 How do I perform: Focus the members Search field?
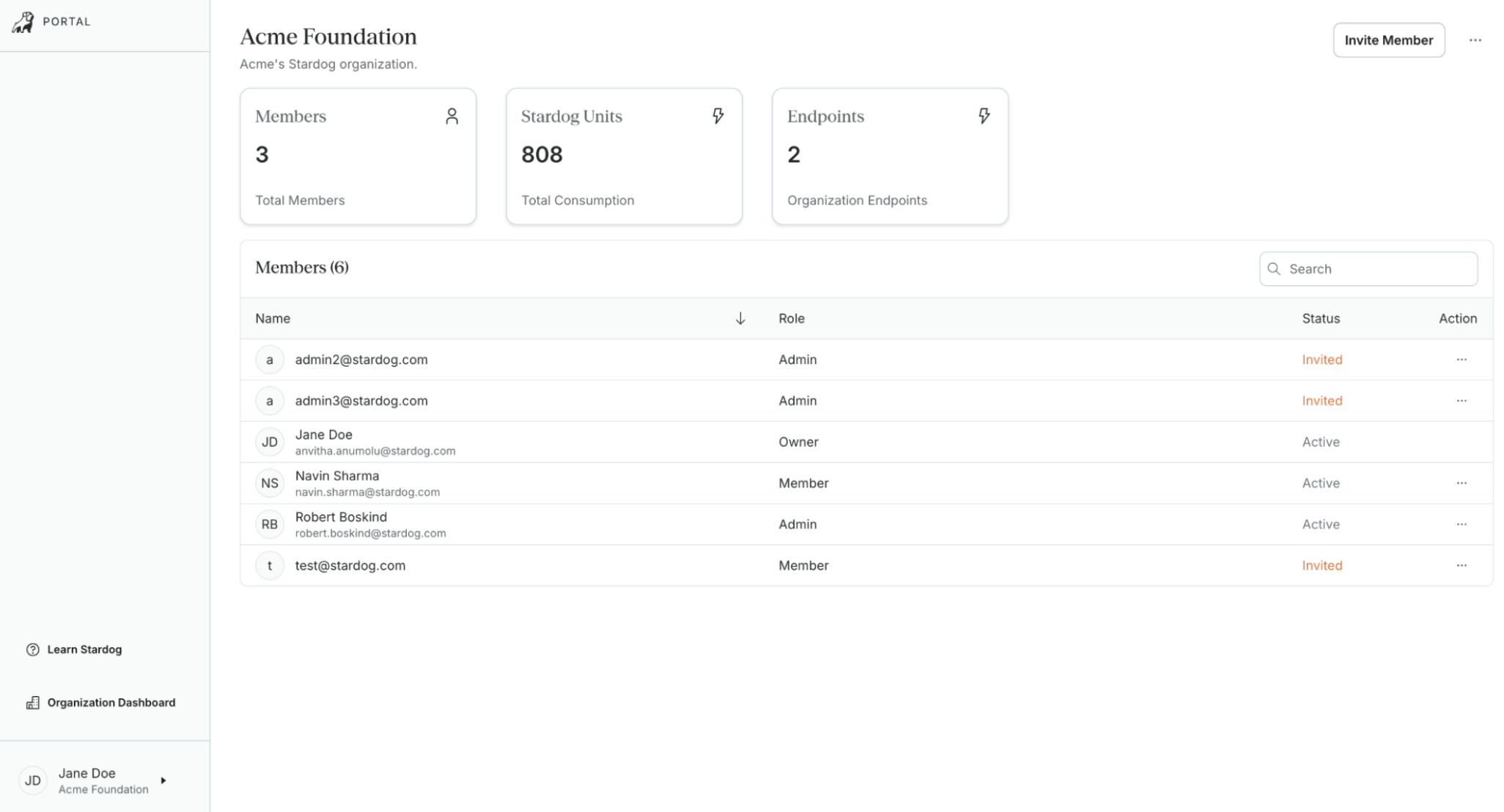1368,269
